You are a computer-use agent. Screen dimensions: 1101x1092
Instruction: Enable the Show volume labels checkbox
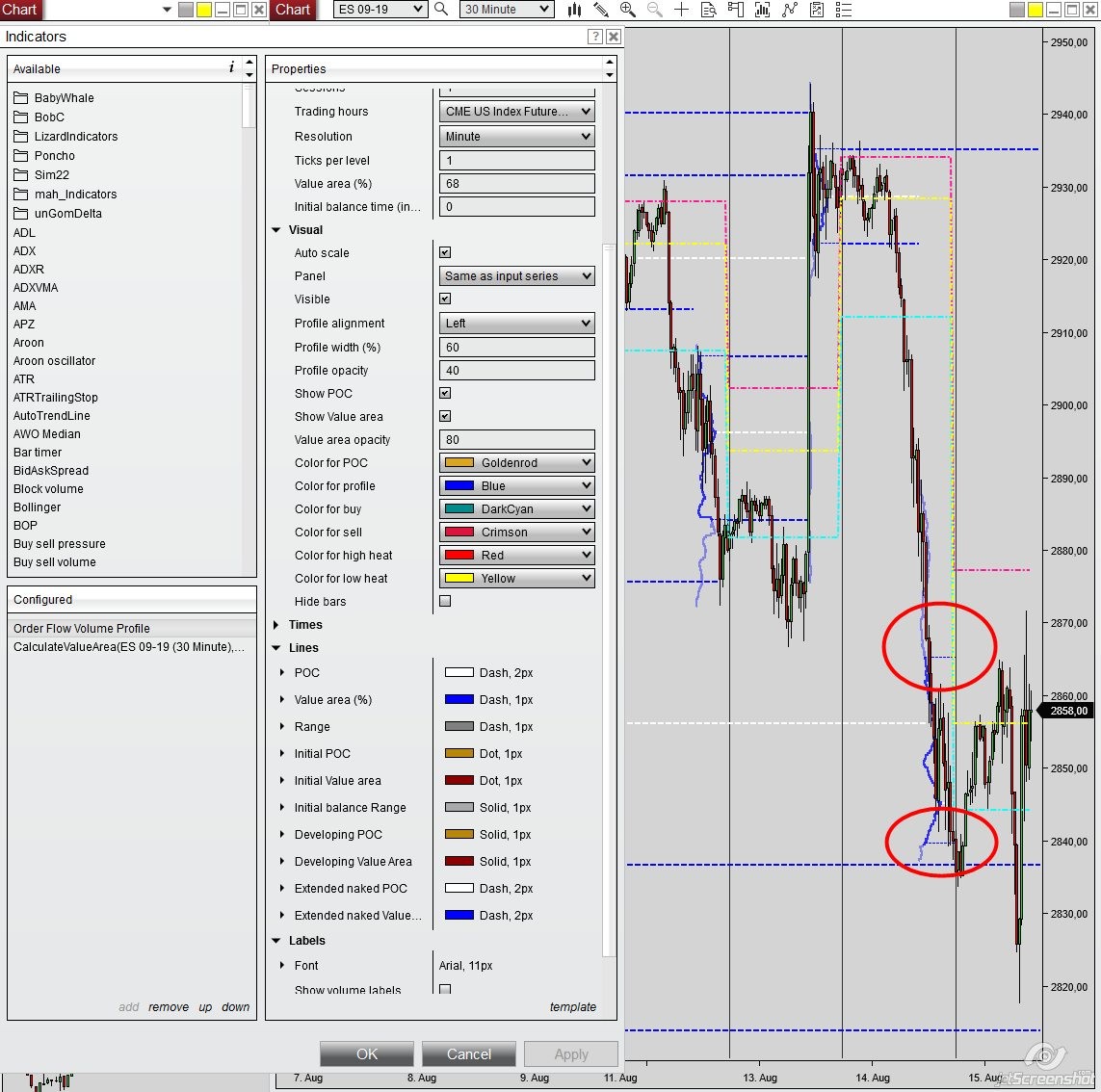click(x=445, y=989)
